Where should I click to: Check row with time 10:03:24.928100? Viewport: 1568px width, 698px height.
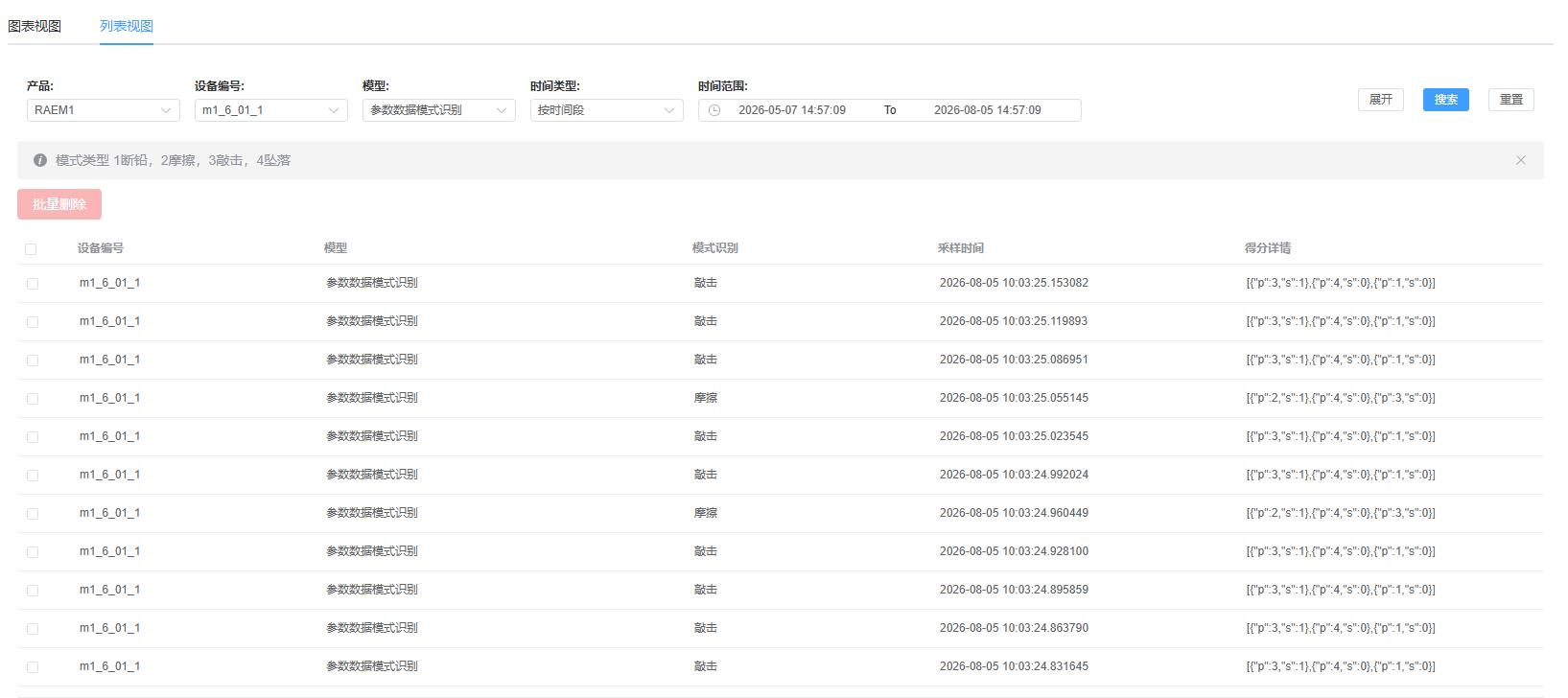click(x=33, y=552)
